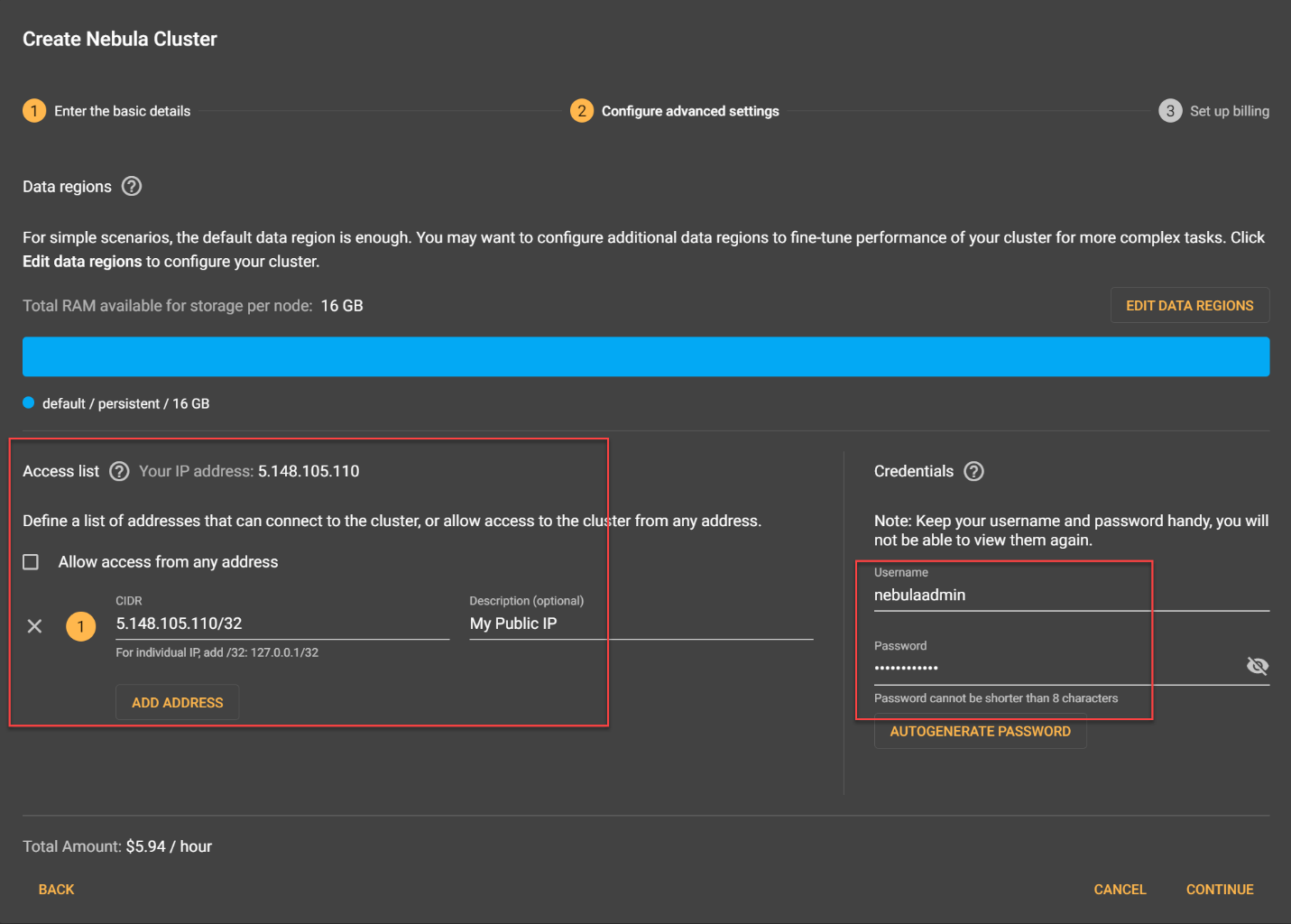Focus the CIDR address input field
The image size is (1291, 924).
pyautogui.click(x=281, y=624)
